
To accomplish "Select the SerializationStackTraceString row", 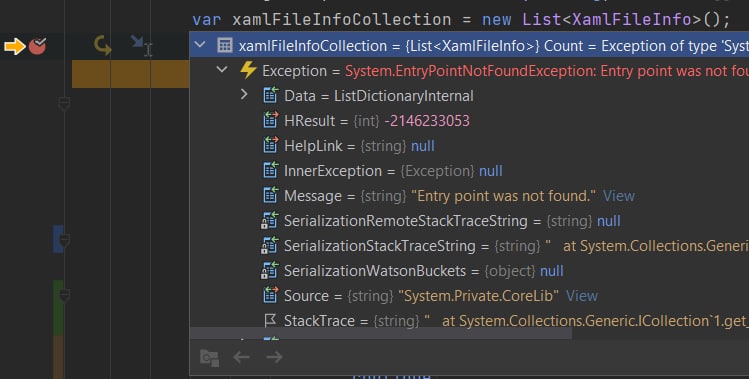I will point(469,246).
